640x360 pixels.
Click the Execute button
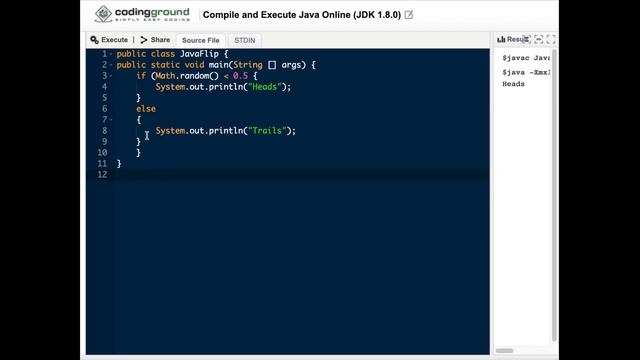click(x=109, y=40)
